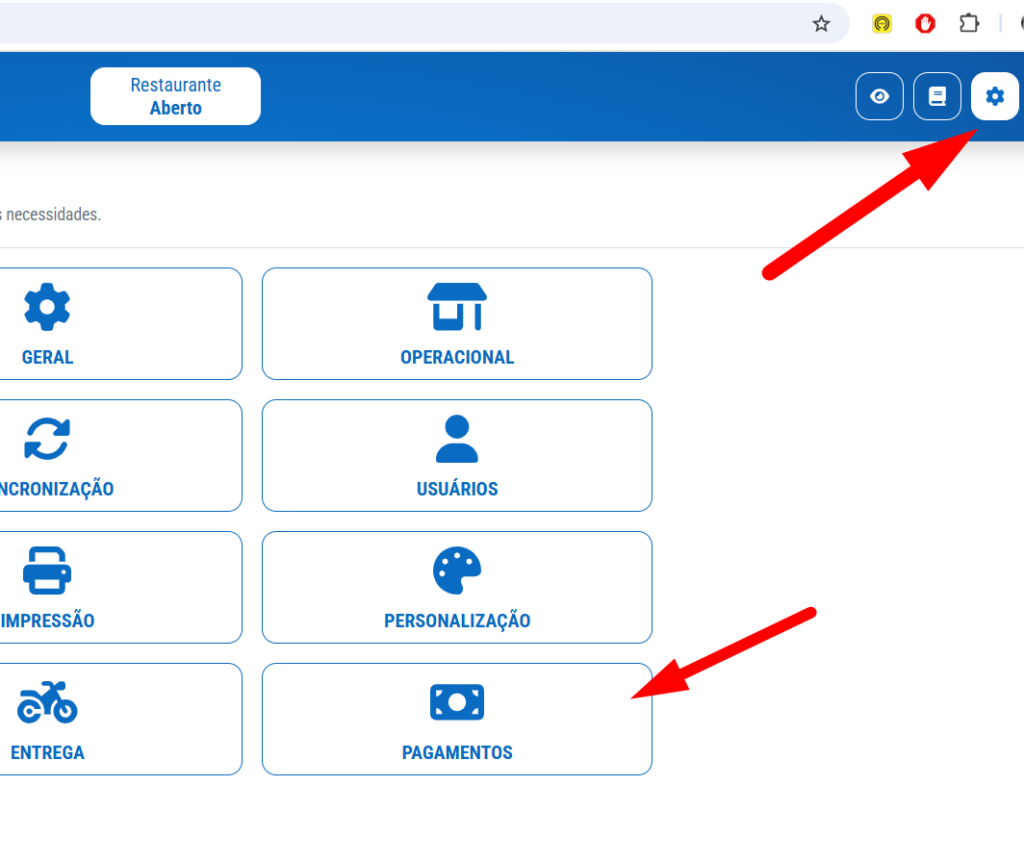
Task: Toggle the Restaurante Aberto status button
Action: click(175, 96)
